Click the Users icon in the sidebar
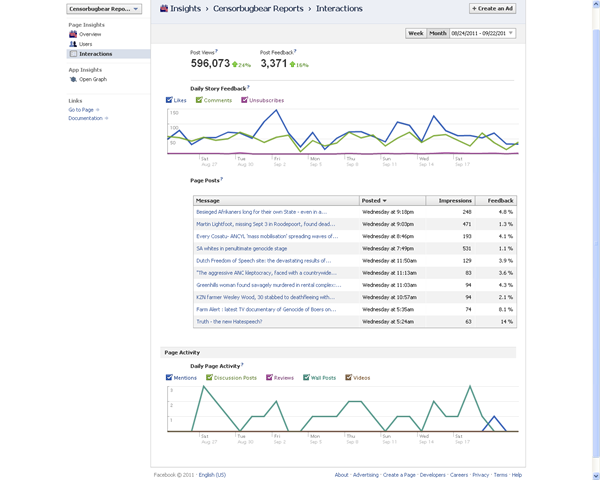This screenshot has height=480, width=600. 73,44
